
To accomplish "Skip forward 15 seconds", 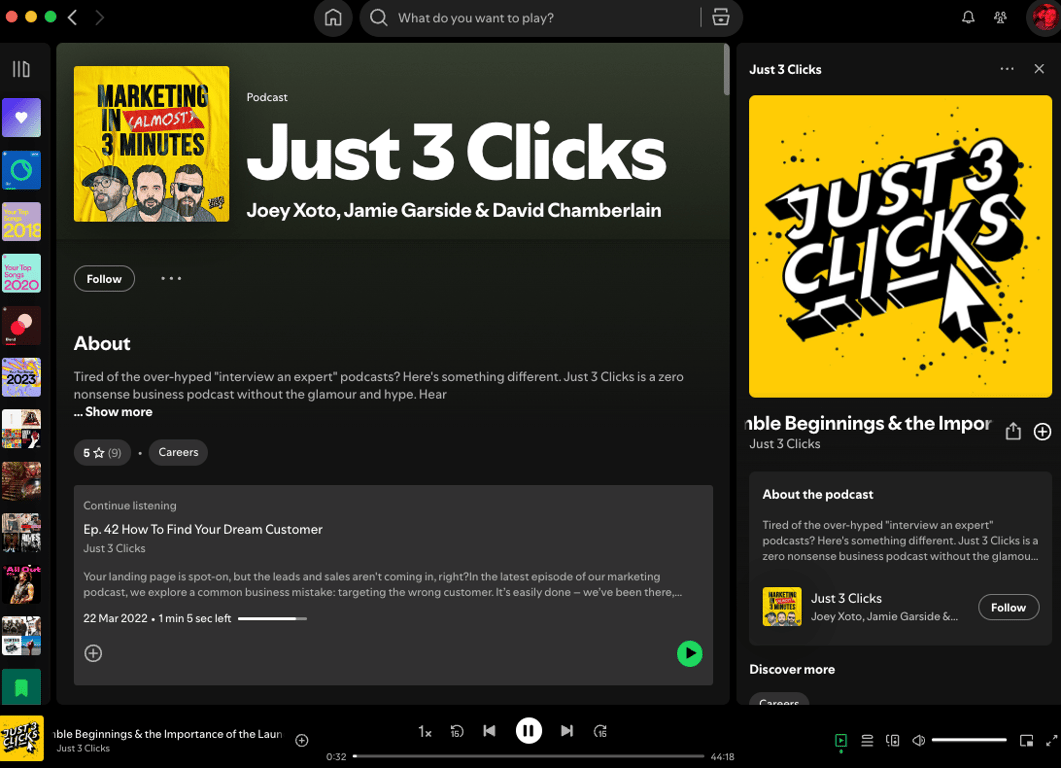I will tap(600, 731).
